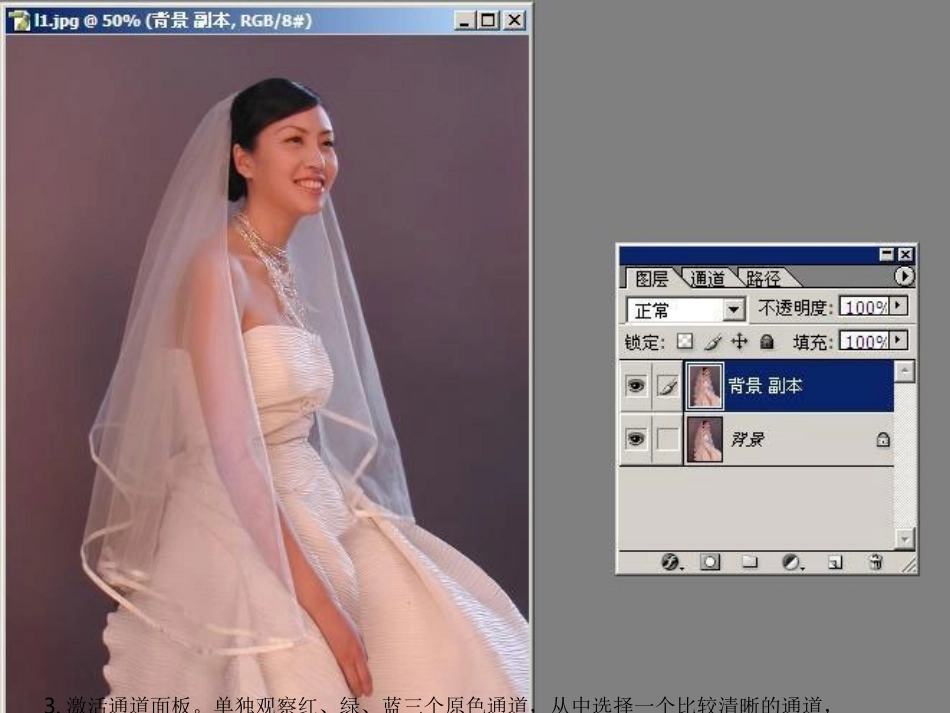Maximize the l1.jpg document window
This screenshot has width=950, height=713.
point(488,21)
